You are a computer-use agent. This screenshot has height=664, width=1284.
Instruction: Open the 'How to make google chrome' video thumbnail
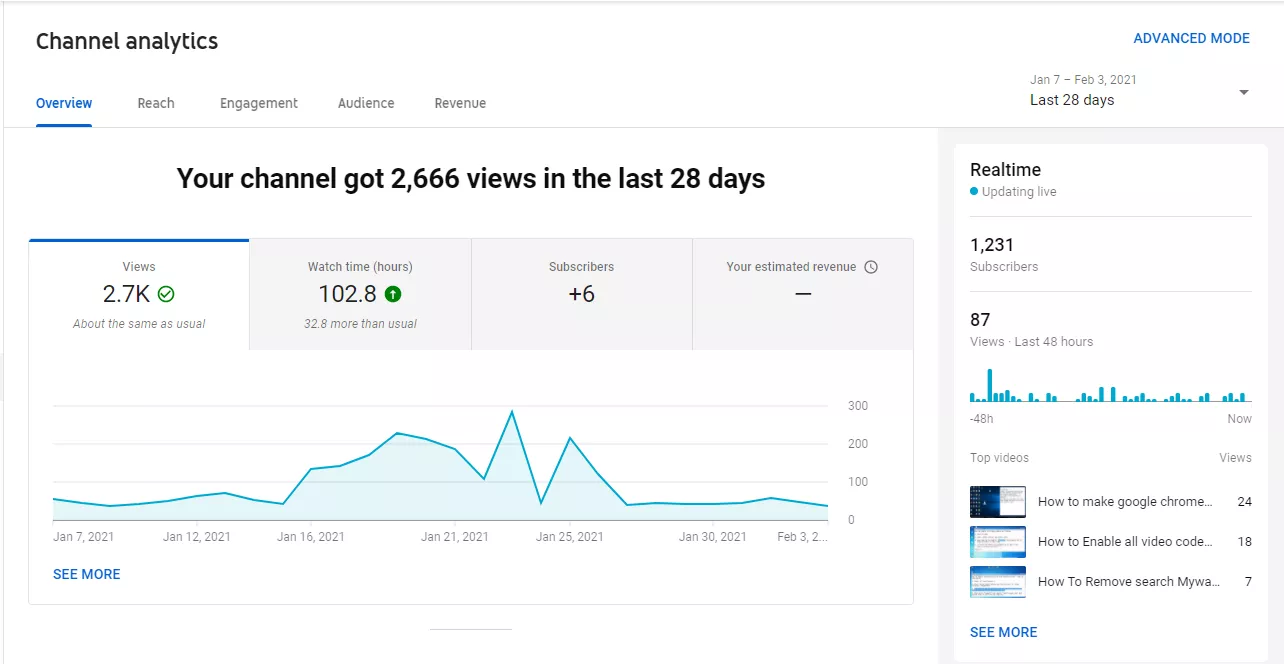click(998, 502)
